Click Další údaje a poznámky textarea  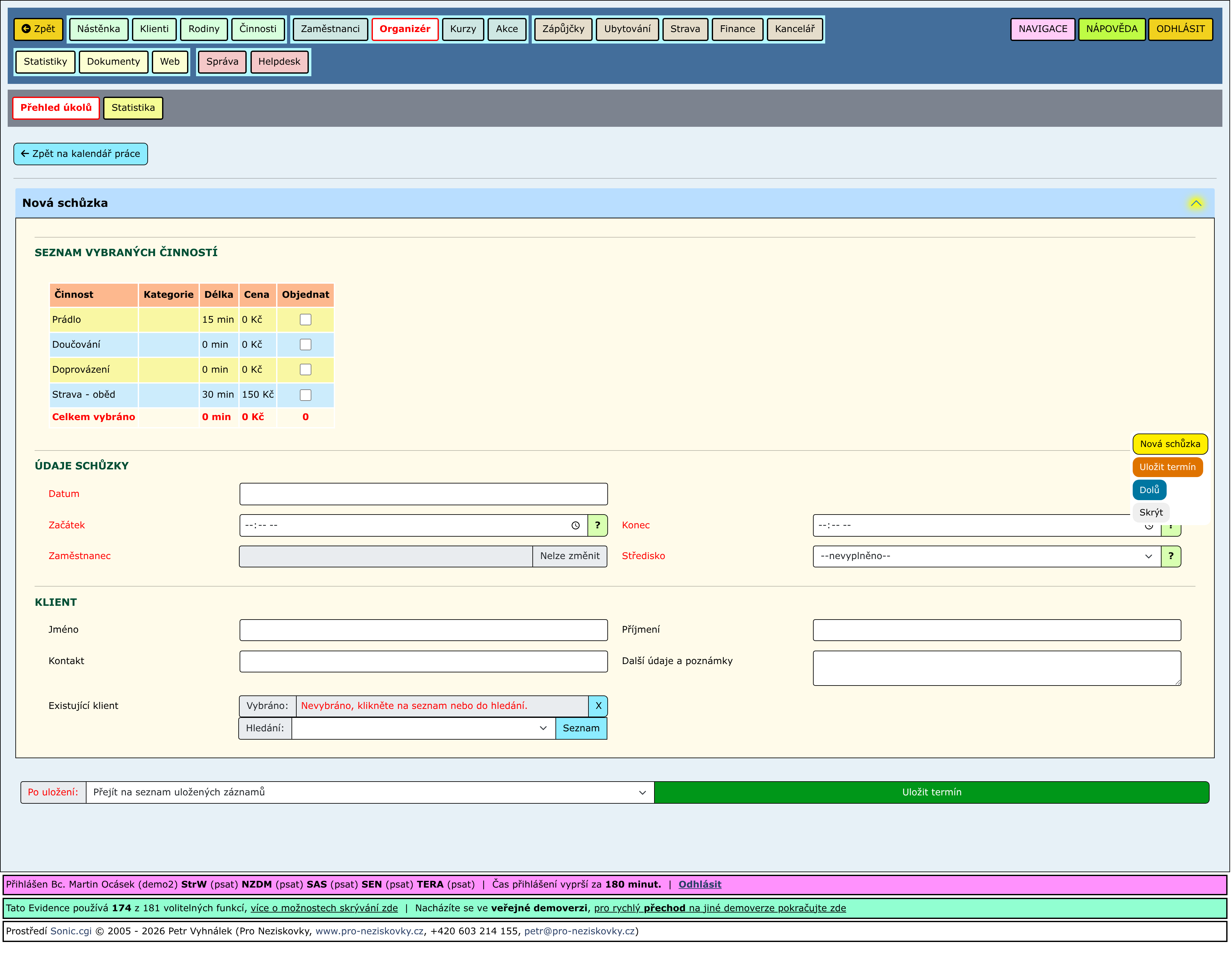997,669
